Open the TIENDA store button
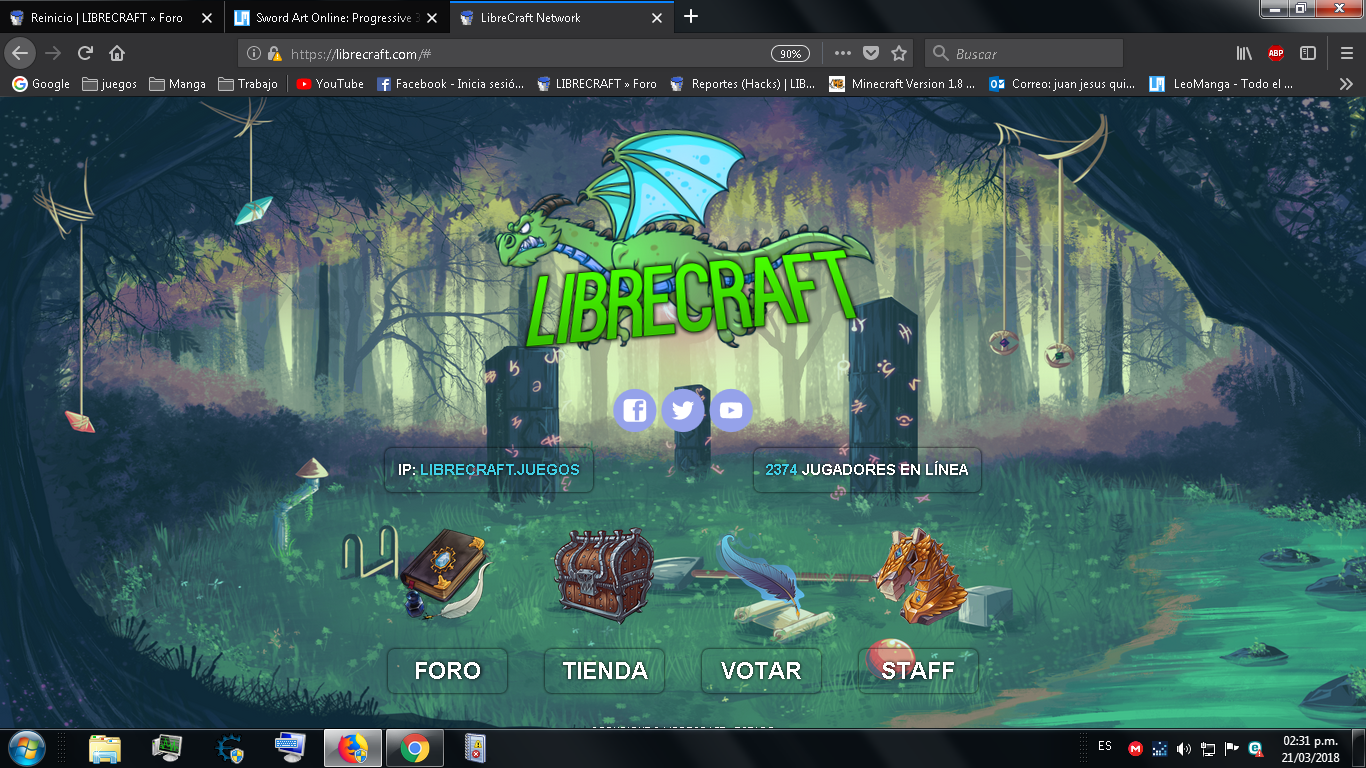The image size is (1366, 768). [604, 671]
